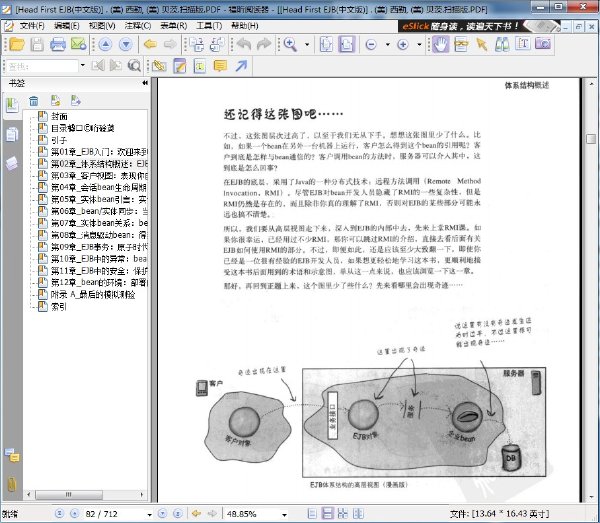Select bookmark 第01章_EJB入门
Screen dimensions: 600x523
coord(99,152)
